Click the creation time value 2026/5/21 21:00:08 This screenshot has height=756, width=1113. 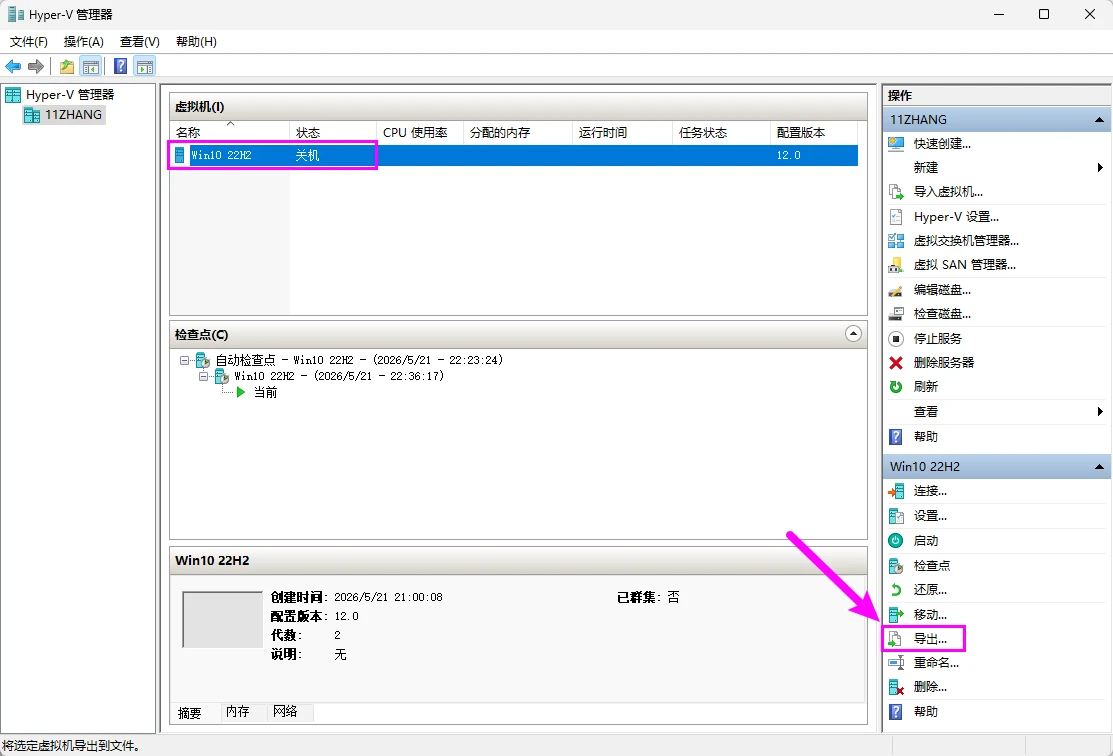(x=388, y=598)
